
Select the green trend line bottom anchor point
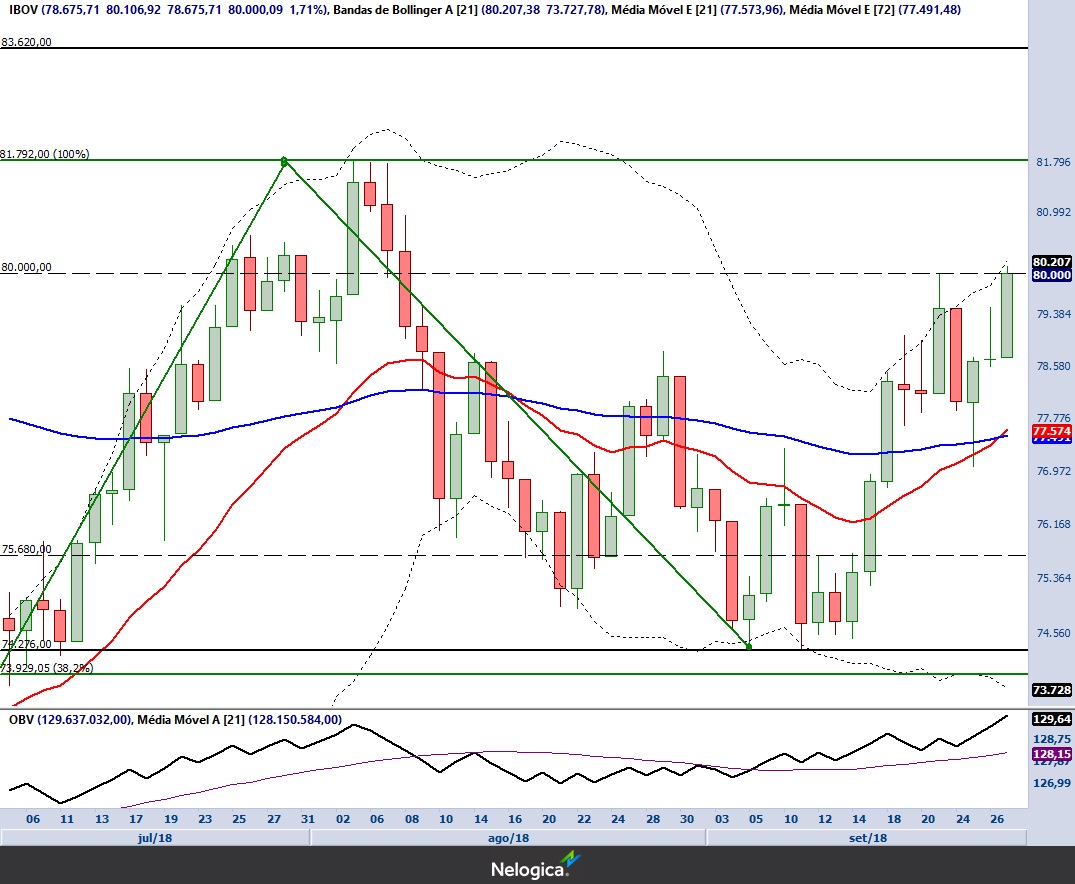click(749, 646)
